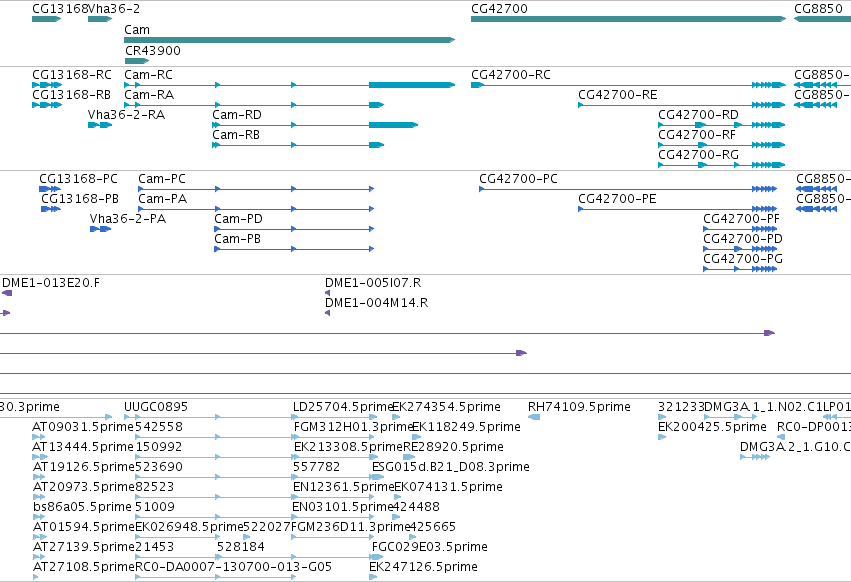The height and width of the screenshot is (582, 851).
Task: Click the AT27139.5prime EST label
Action: [x=84, y=547]
